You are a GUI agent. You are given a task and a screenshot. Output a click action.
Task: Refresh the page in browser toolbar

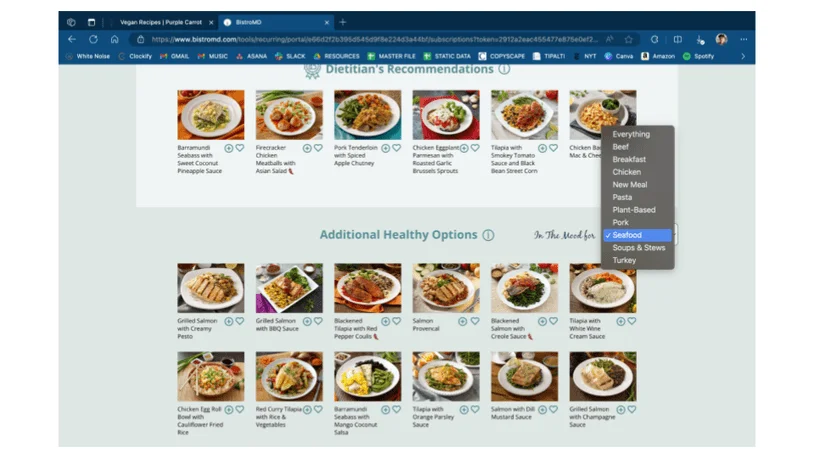[93, 39]
